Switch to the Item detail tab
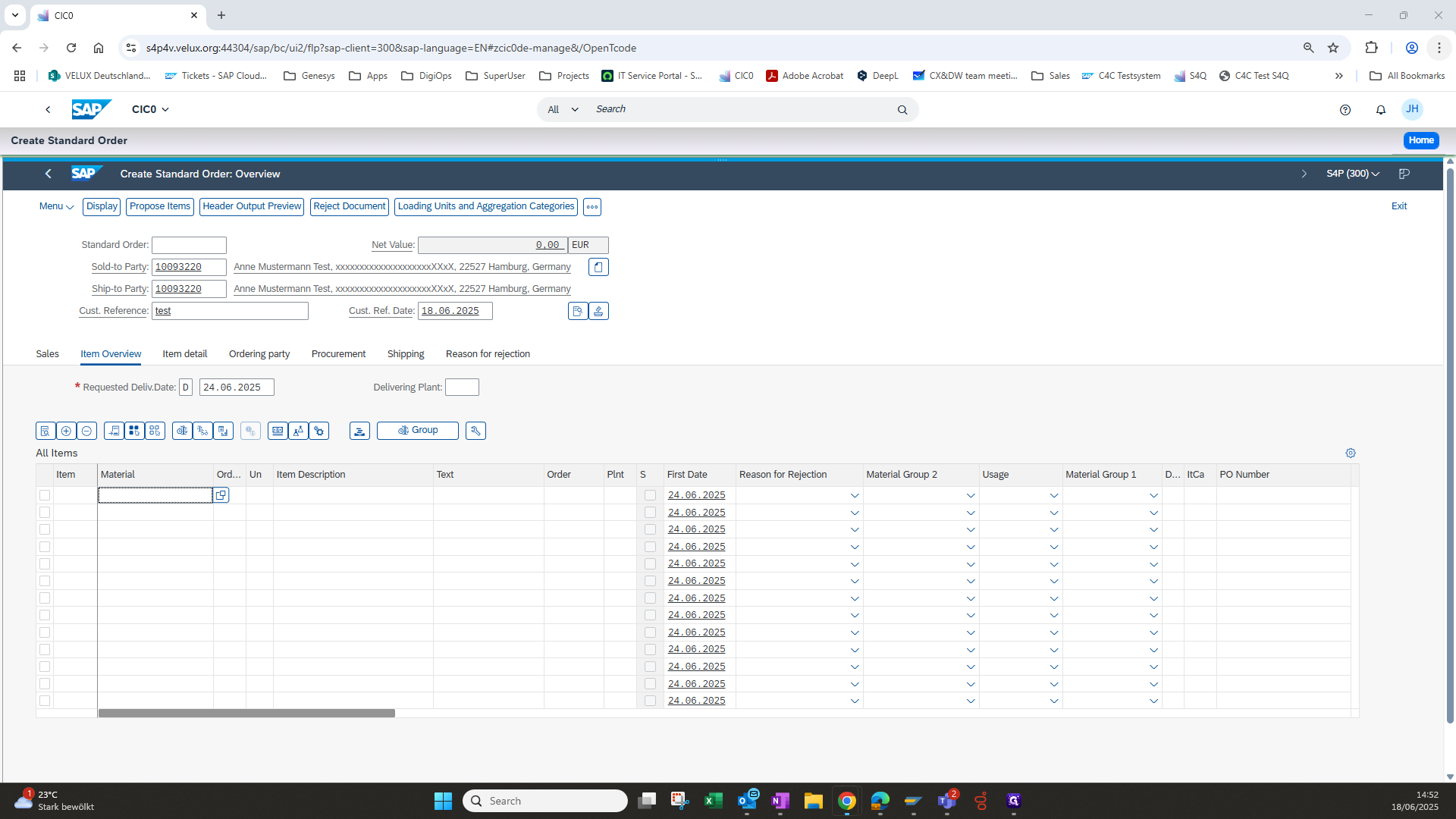Image resolution: width=1456 pixels, height=819 pixels. pos(184,354)
